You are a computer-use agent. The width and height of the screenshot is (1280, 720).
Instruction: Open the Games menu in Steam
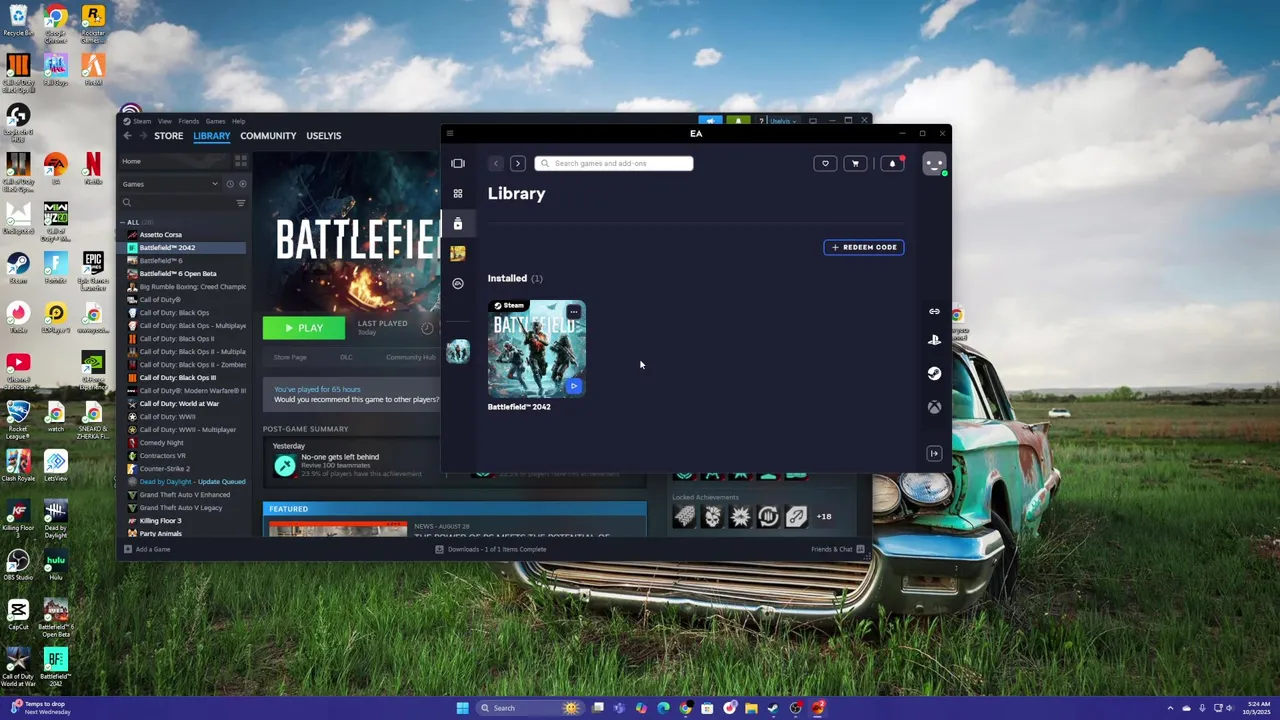(215, 121)
